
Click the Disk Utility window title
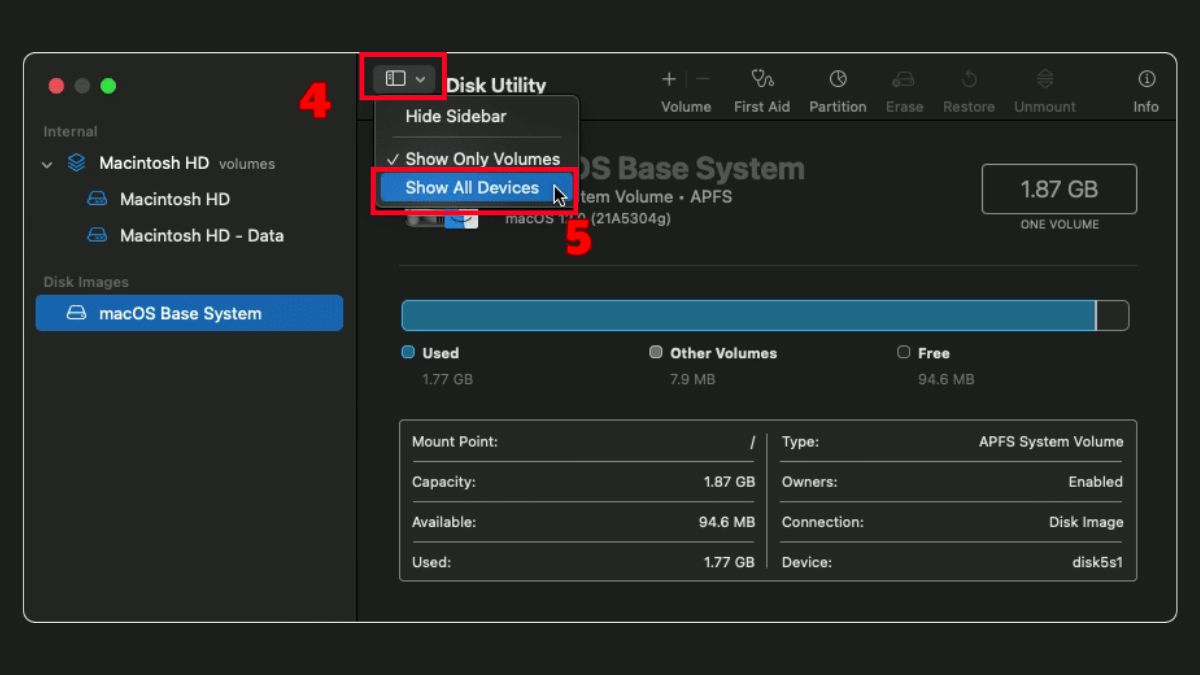tap(496, 86)
